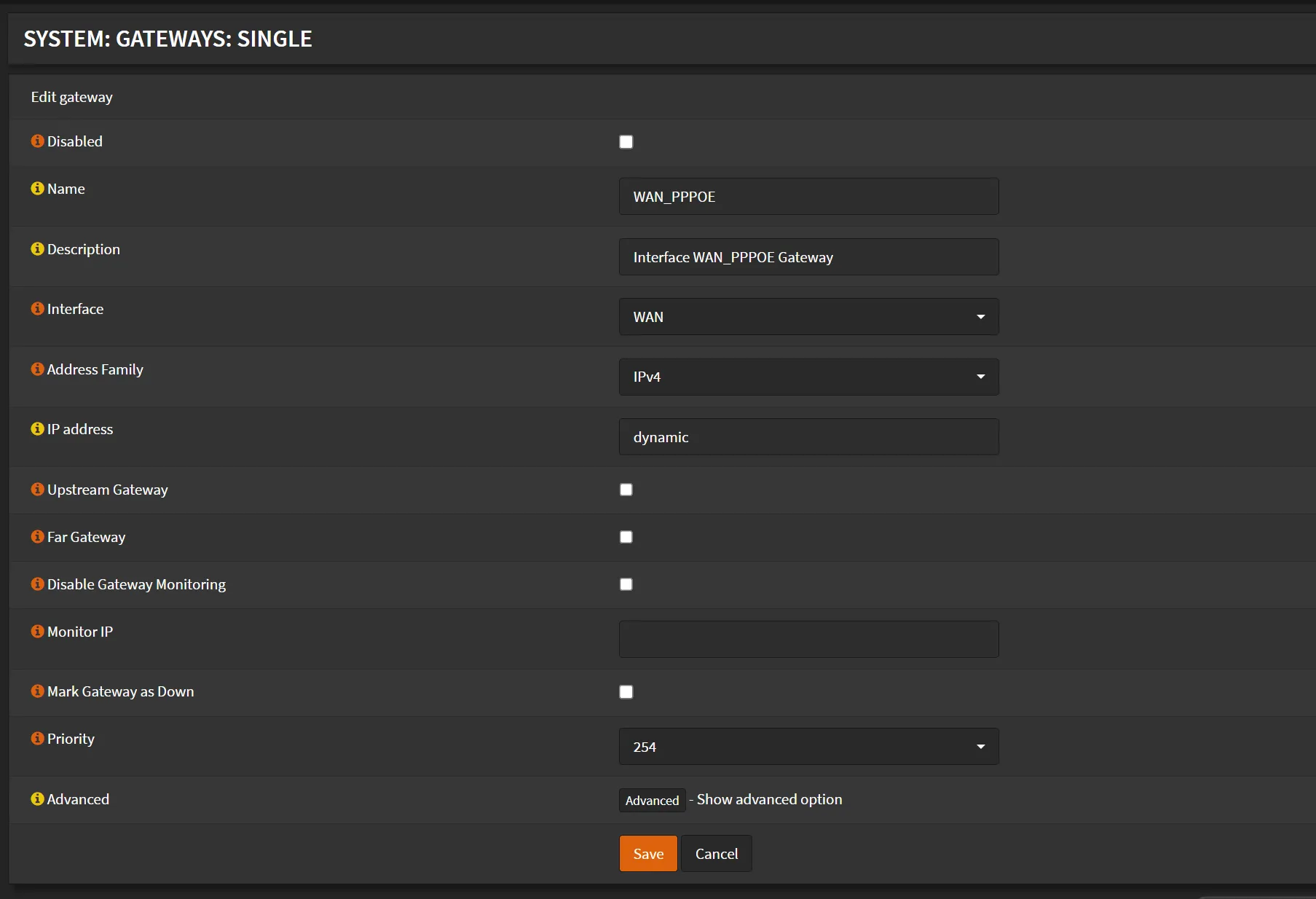Screen dimensions: 1316x899
Task: Toggle the Far Gateway checkbox
Action: [626, 537]
